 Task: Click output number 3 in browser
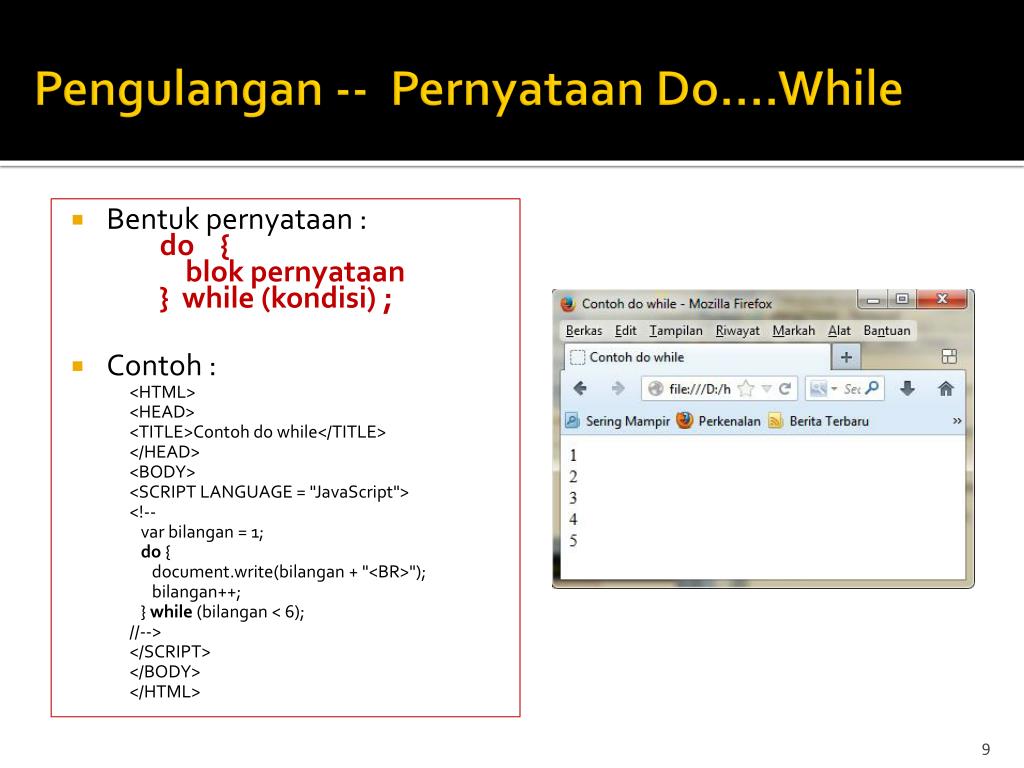click(573, 498)
